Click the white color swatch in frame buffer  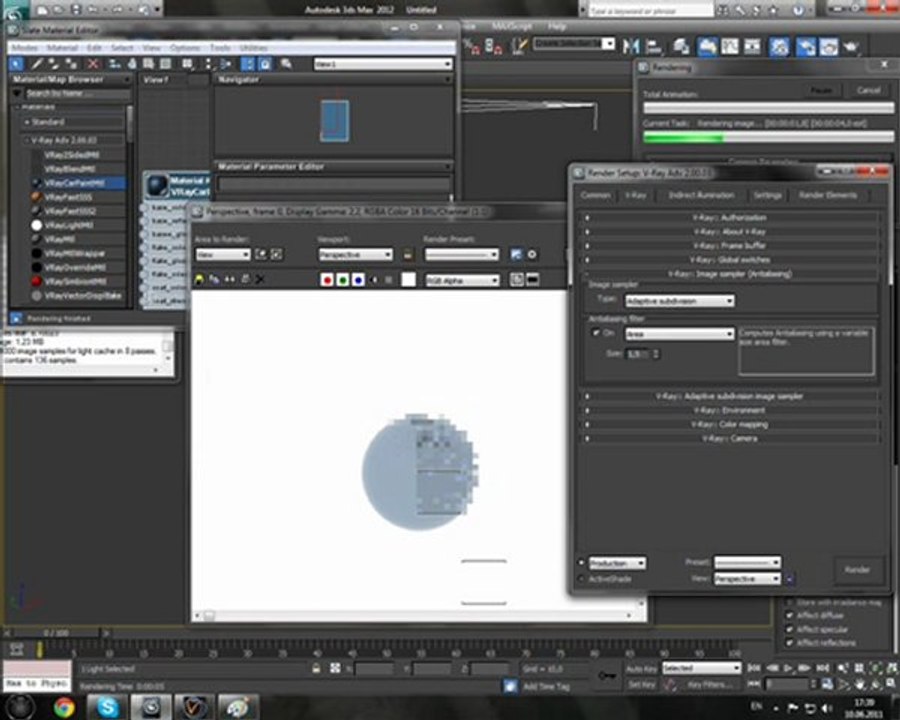click(x=408, y=281)
